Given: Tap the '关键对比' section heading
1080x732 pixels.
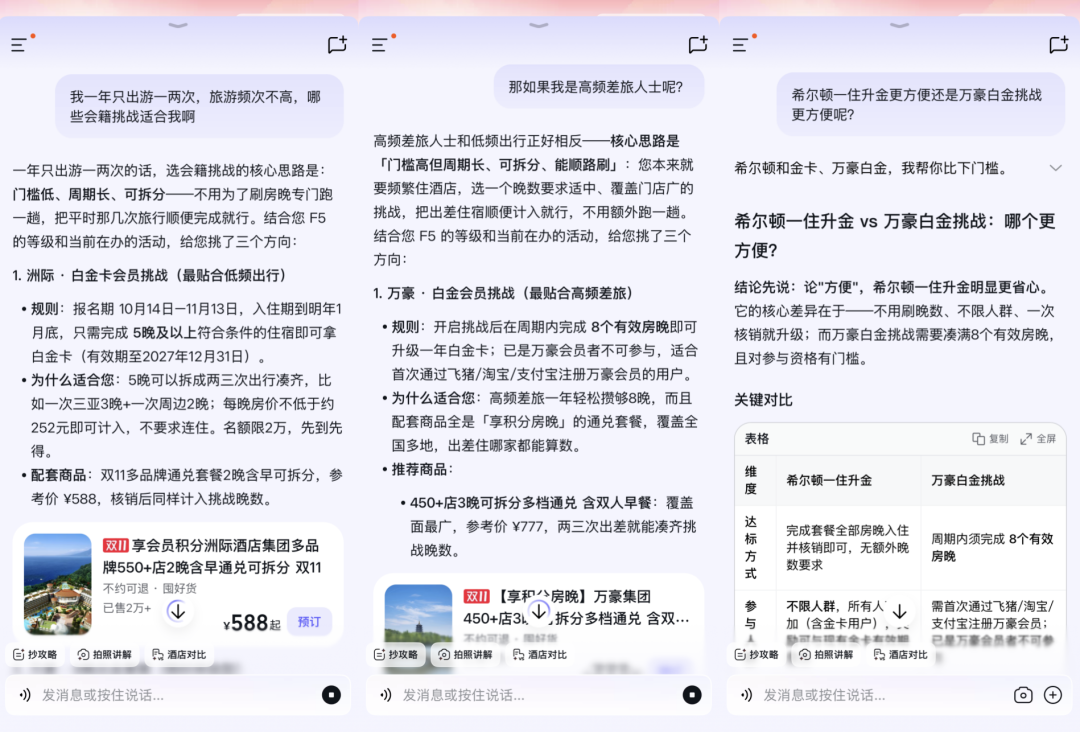Looking at the screenshot, I should point(763,400).
